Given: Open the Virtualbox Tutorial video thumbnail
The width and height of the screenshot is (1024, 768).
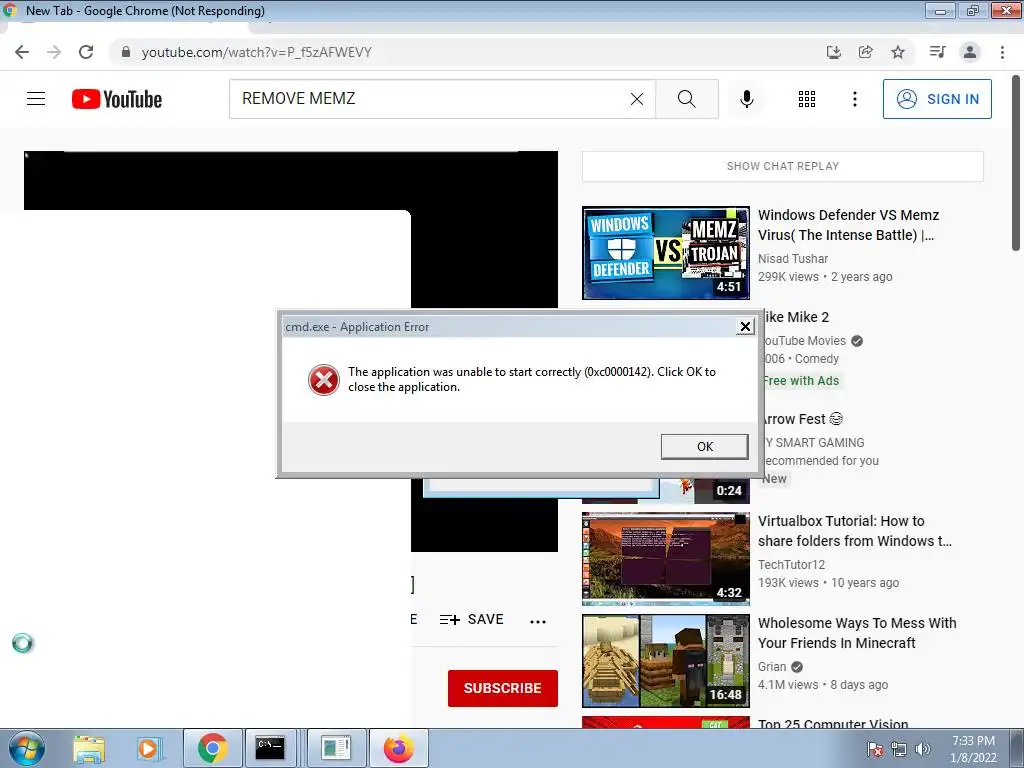Looking at the screenshot, I should [x=665, y=559].
